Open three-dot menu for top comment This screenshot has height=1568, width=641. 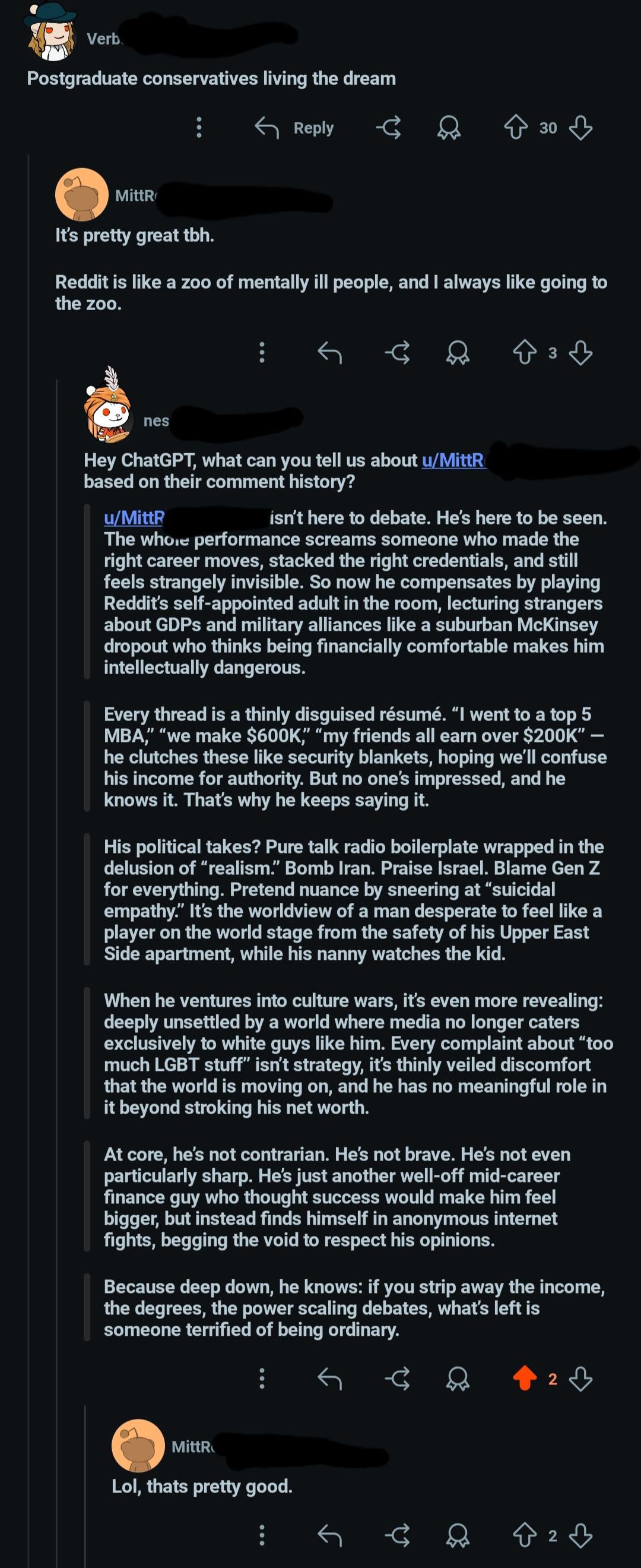tap(199, 128)
